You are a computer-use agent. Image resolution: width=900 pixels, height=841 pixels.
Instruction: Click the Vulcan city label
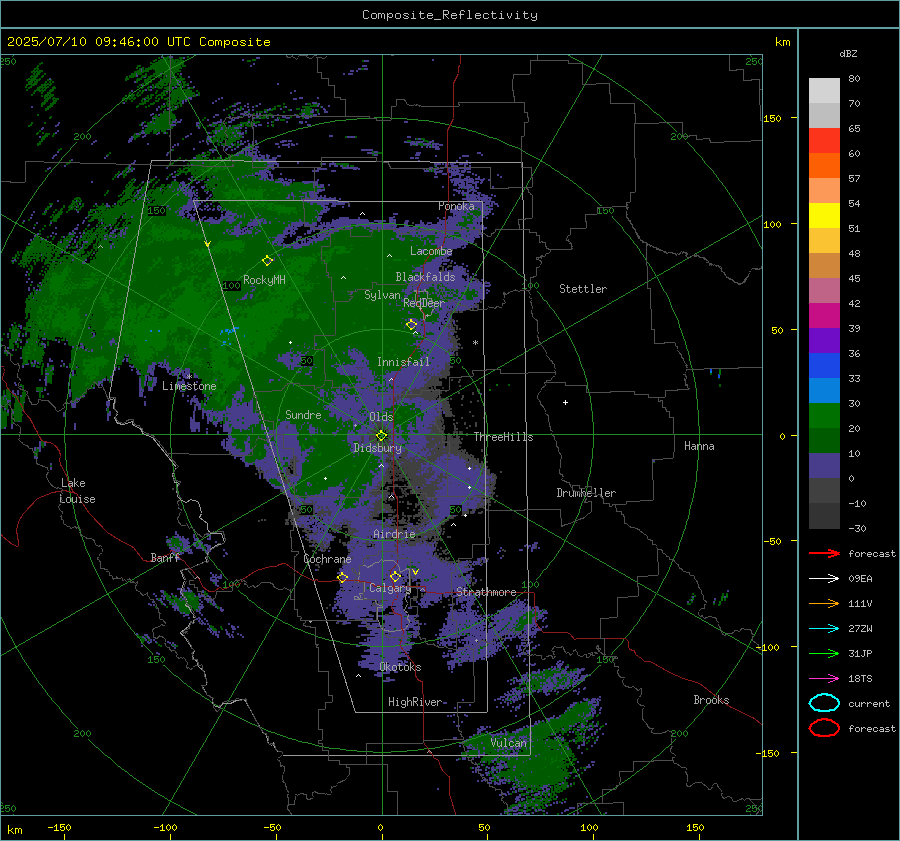(508, 743)
